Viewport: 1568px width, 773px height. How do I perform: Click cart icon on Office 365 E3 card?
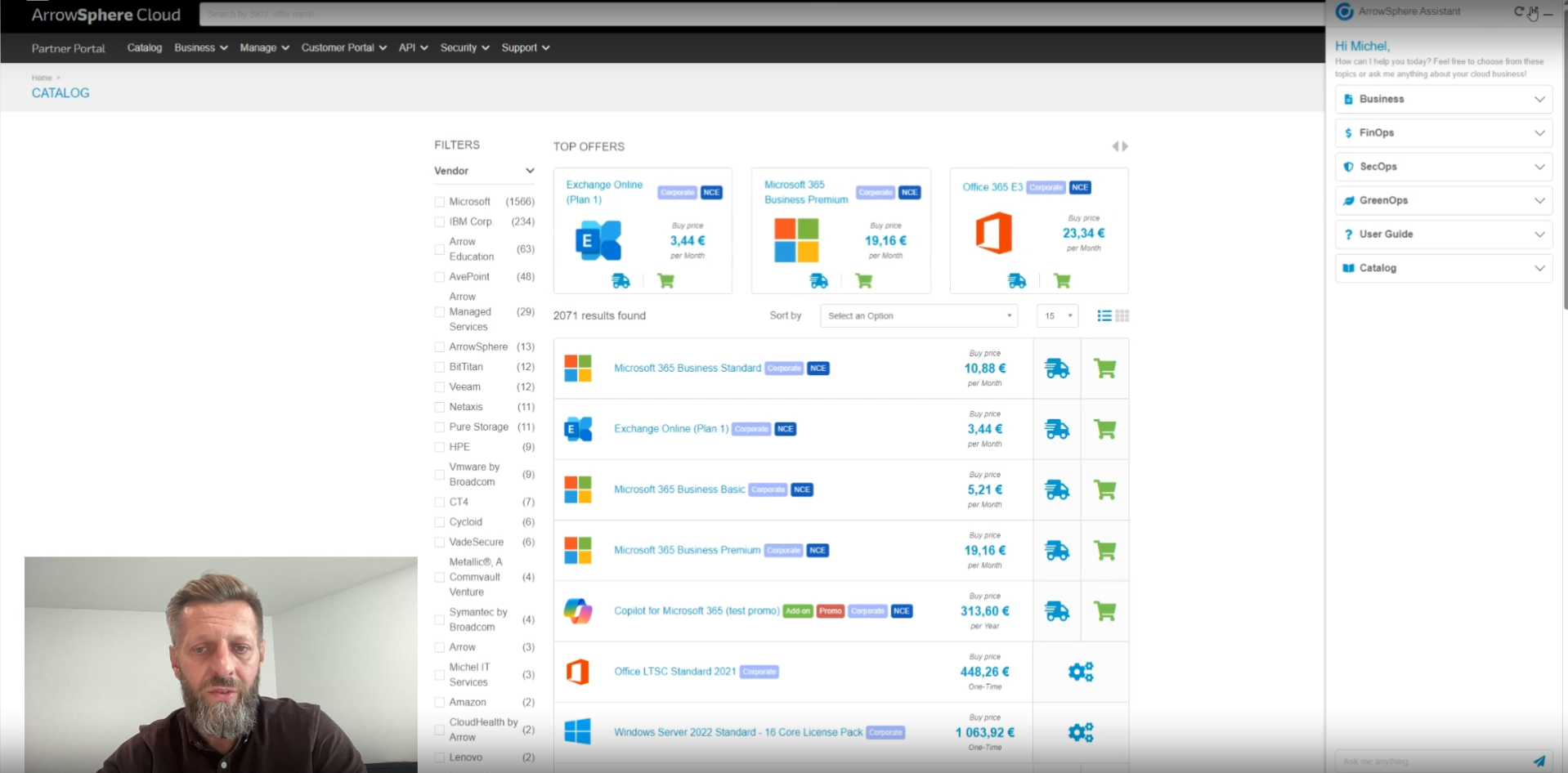1062,281
